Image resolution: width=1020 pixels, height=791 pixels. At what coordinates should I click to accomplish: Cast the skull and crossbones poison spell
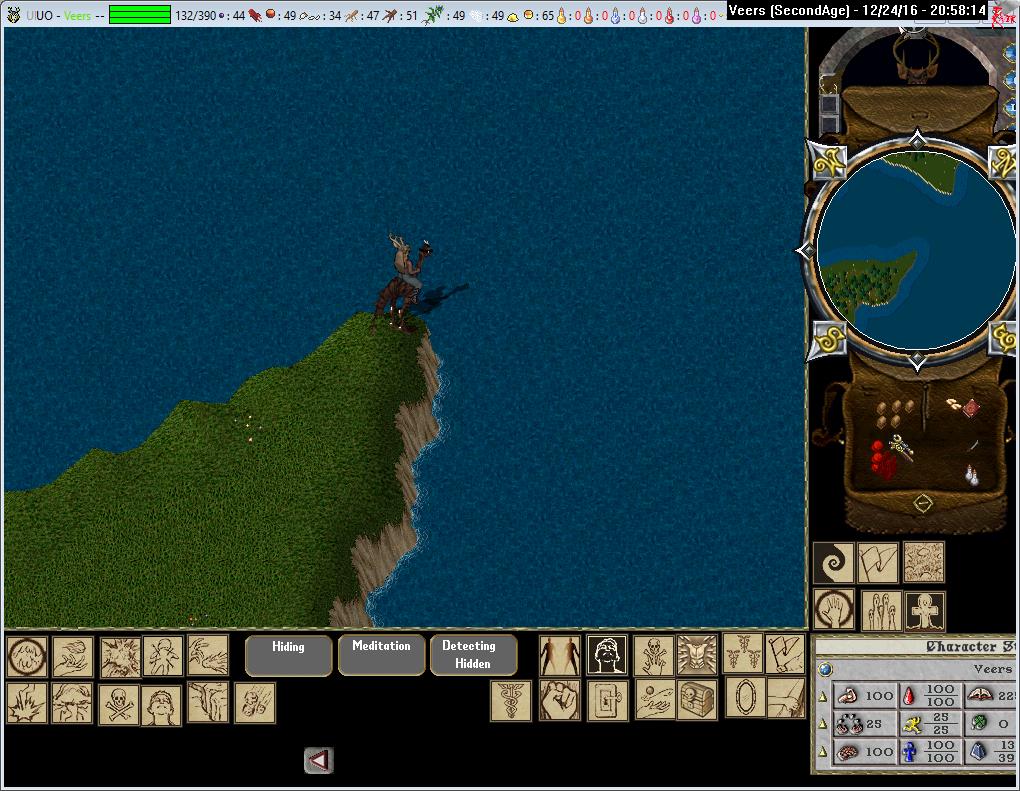click(x=118, y=704)
